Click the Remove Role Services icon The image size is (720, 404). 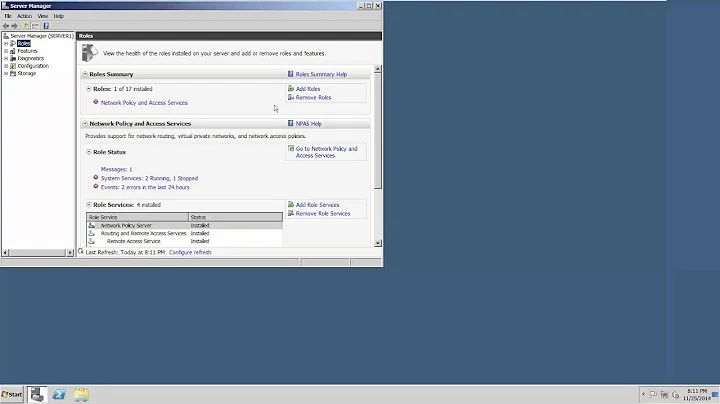click(291, 213)
